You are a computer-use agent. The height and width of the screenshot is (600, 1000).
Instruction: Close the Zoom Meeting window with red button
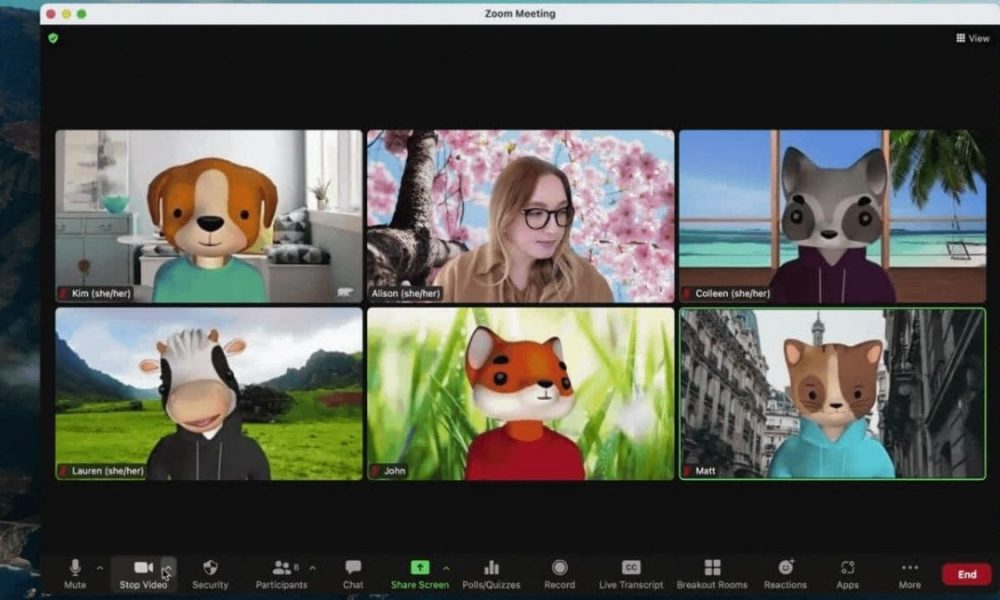(51, 14)
